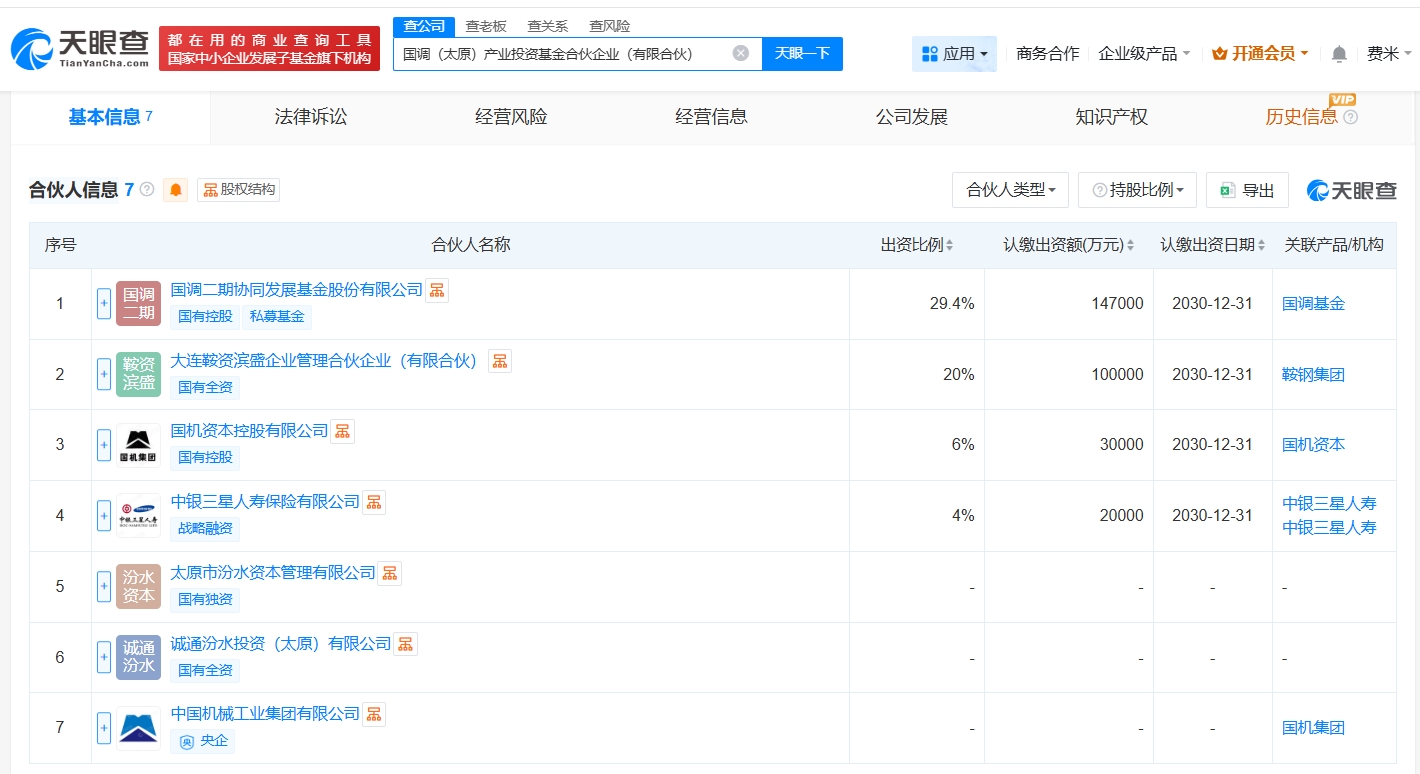Screen dimensions: 1420x774
Task: Click the help question mark beside 合伙人信息
Action: 147,189
